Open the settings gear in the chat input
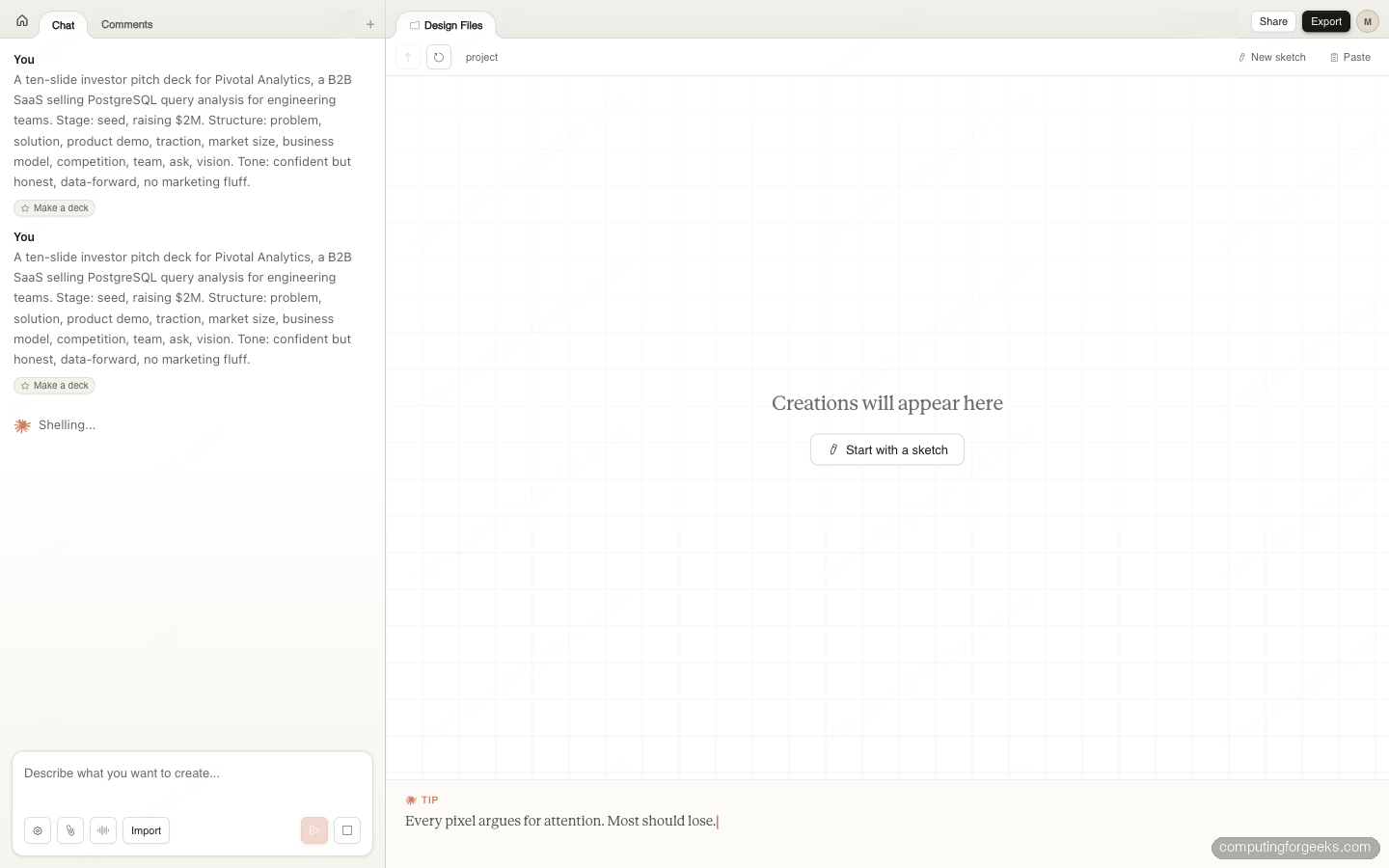The image size is (1389, 868). tap(38, 830)
